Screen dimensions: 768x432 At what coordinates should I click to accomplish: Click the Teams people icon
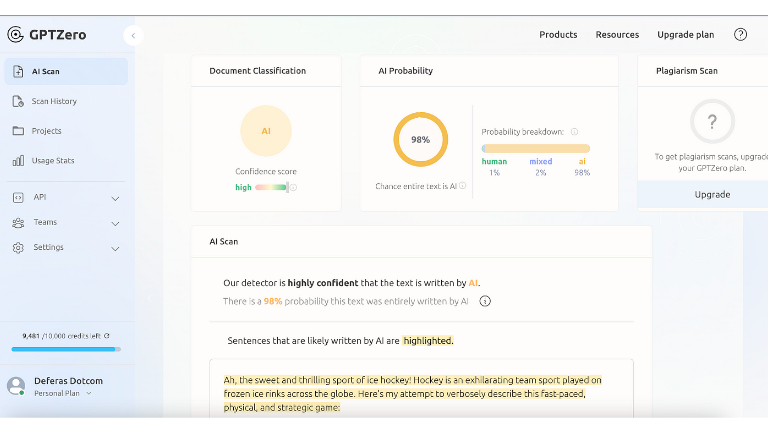(x=18, y=223)
